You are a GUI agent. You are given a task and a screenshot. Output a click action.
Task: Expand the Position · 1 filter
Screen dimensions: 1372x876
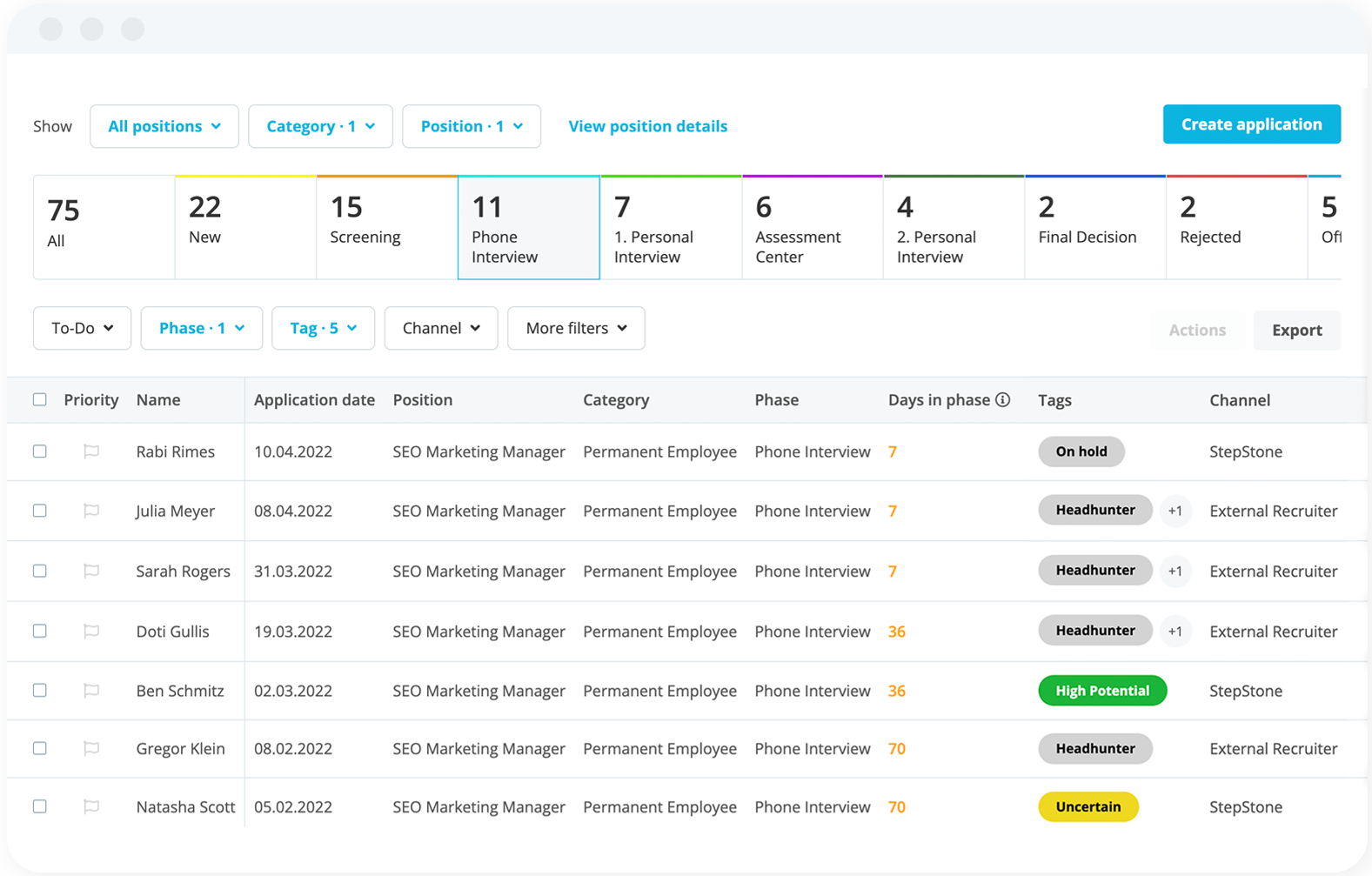coord(472,126)
